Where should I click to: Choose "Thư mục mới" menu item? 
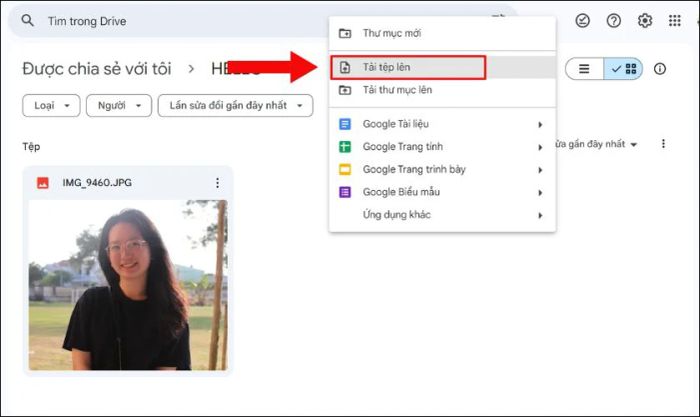point(442,33)
